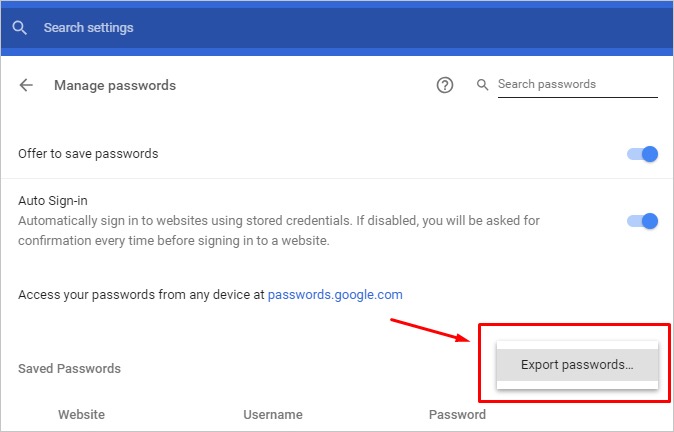Focus the Search settings text field
Viewport: 674px width, 432px height.
200,28
